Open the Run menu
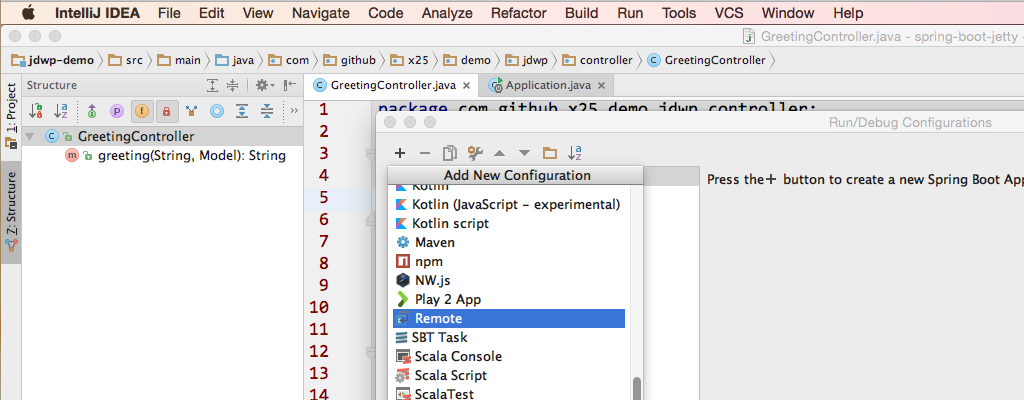 pyautogui.click(x=630, y=13)
